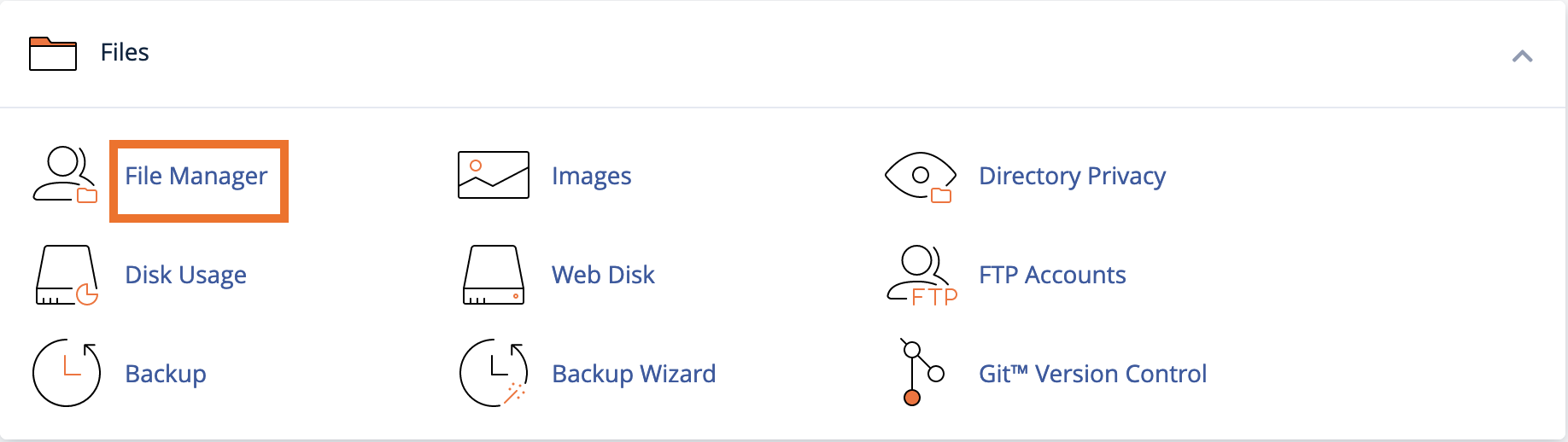Click the Images picture icon
The height and width of the screenshot is (442, 1568).
[x=494, y=175]
